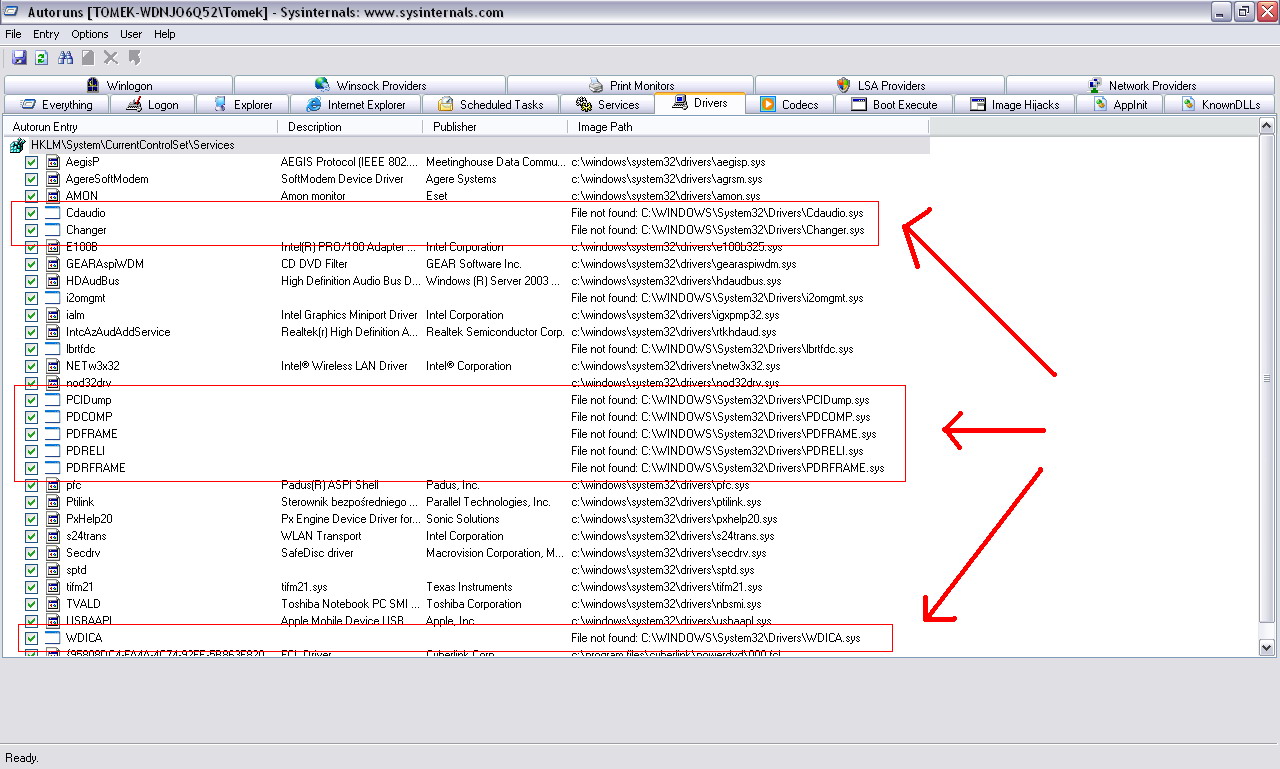Click the blank file icon beside lbrtfdc

click(x=53, y=349)
